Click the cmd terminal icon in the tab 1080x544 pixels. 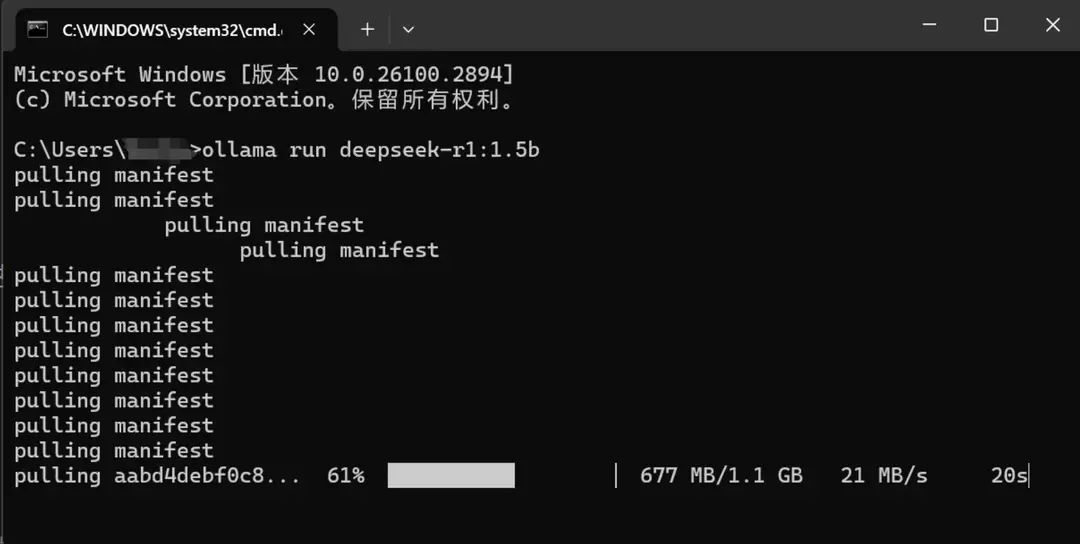click(x=38, y=29)
